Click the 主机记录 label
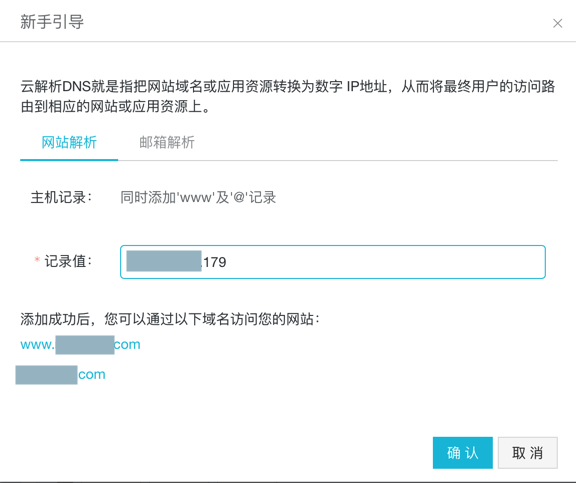This screenshot has width=576, height=483. pos(61,197)
